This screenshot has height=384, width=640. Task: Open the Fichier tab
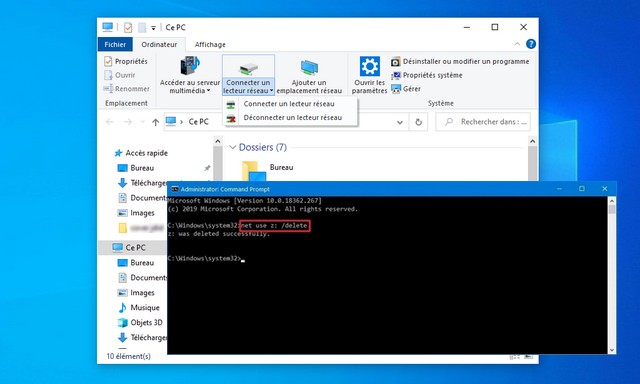(x=115, y=44)
